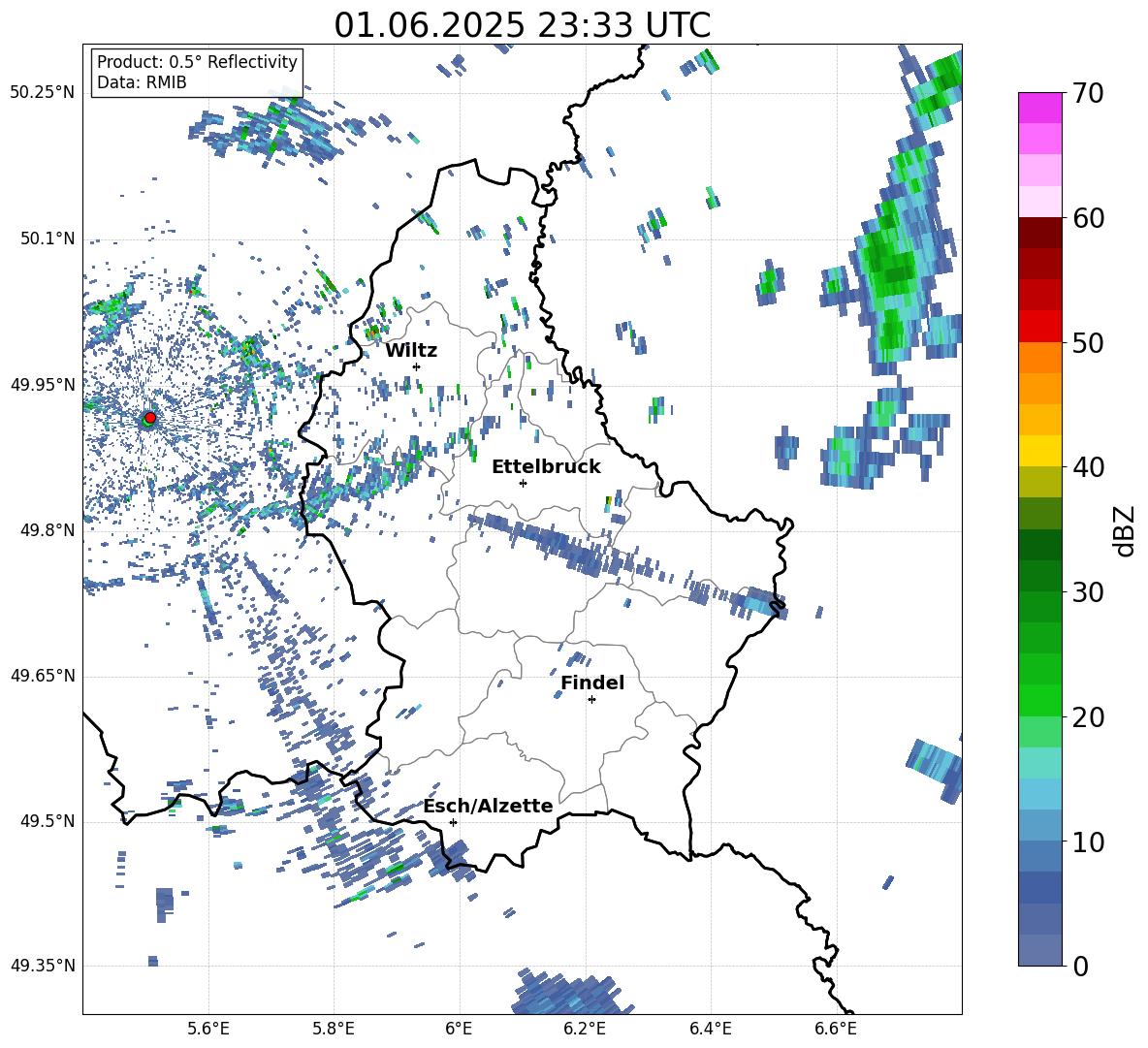Click the 49.8°N latitude label
This screenshot has width=1148, height=1048.
pos(48,530)
